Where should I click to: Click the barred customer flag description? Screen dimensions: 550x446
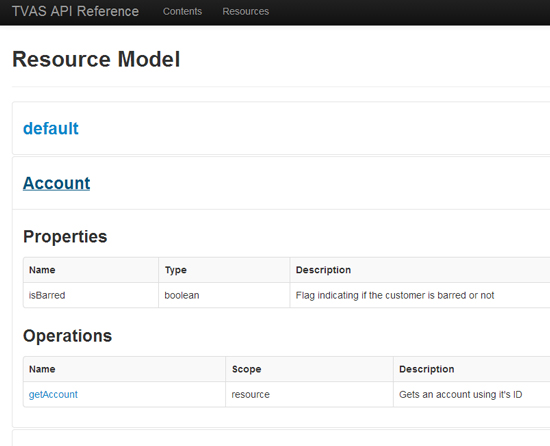pos(395,295)
